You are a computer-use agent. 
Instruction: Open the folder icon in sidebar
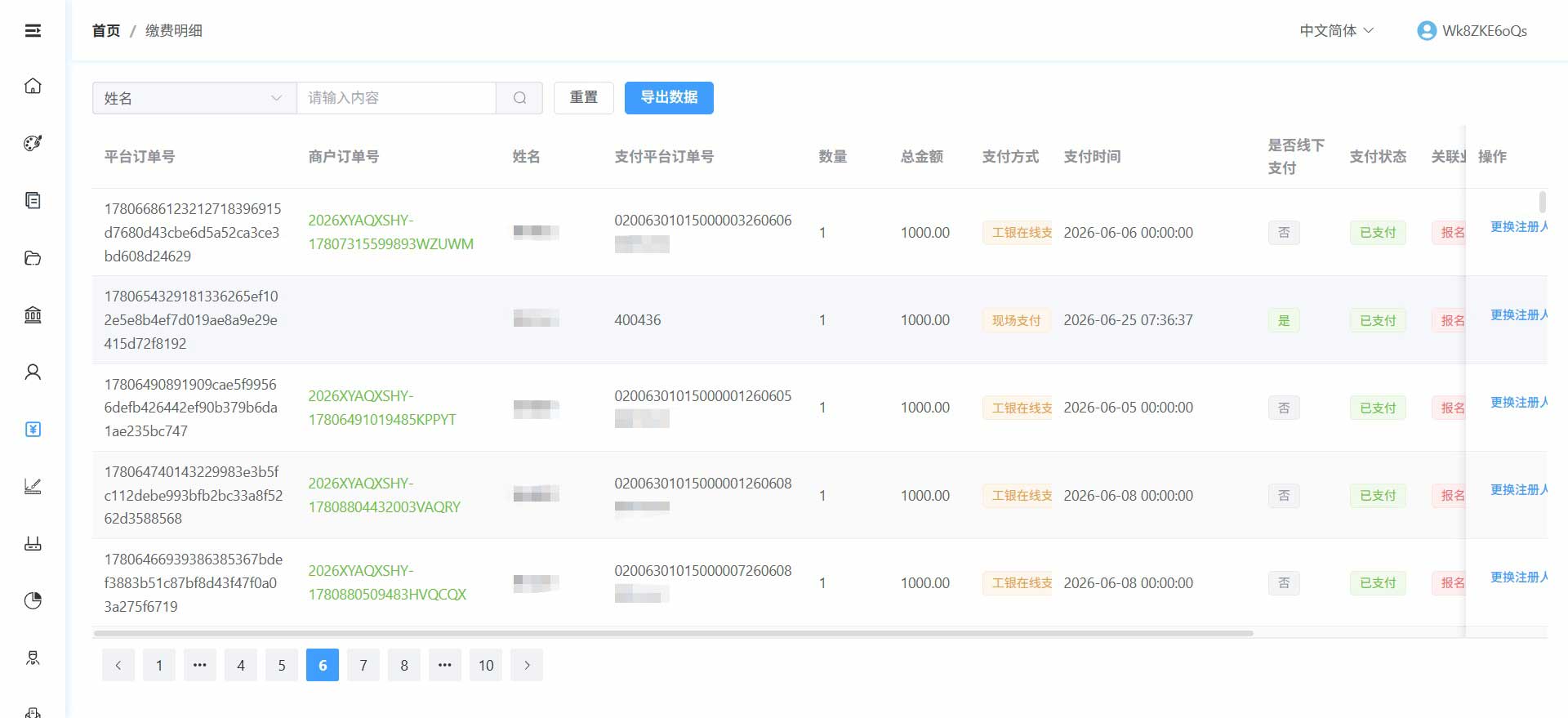tap(33, 258)
